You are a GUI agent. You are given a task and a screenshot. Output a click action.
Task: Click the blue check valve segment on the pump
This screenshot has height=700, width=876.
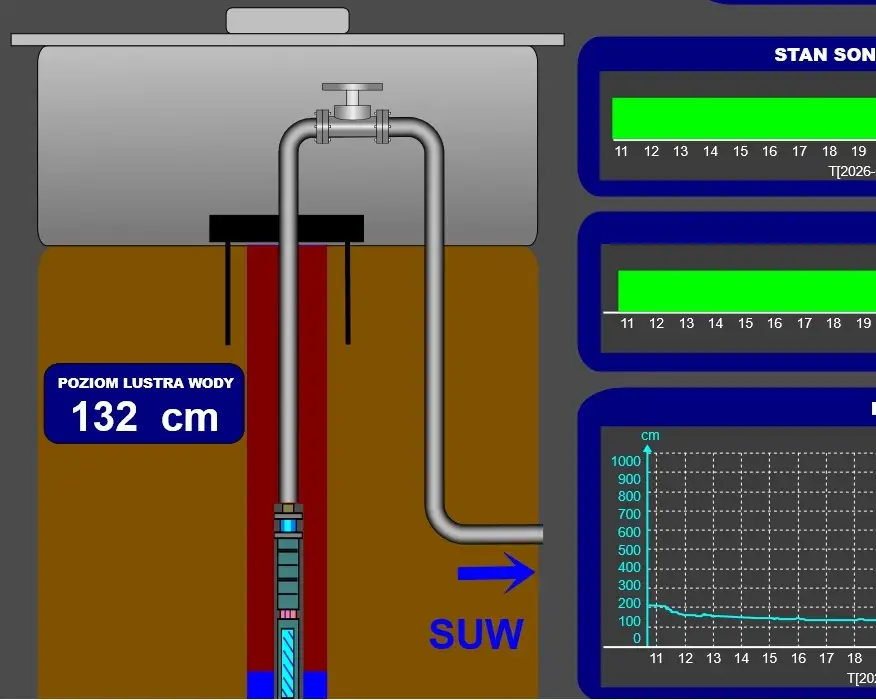(x=288, y=526)
